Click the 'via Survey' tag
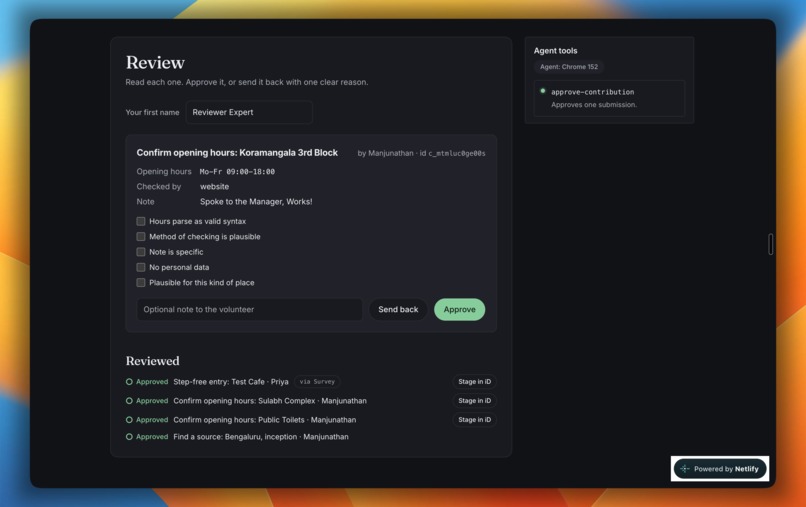 click(317, 382)
